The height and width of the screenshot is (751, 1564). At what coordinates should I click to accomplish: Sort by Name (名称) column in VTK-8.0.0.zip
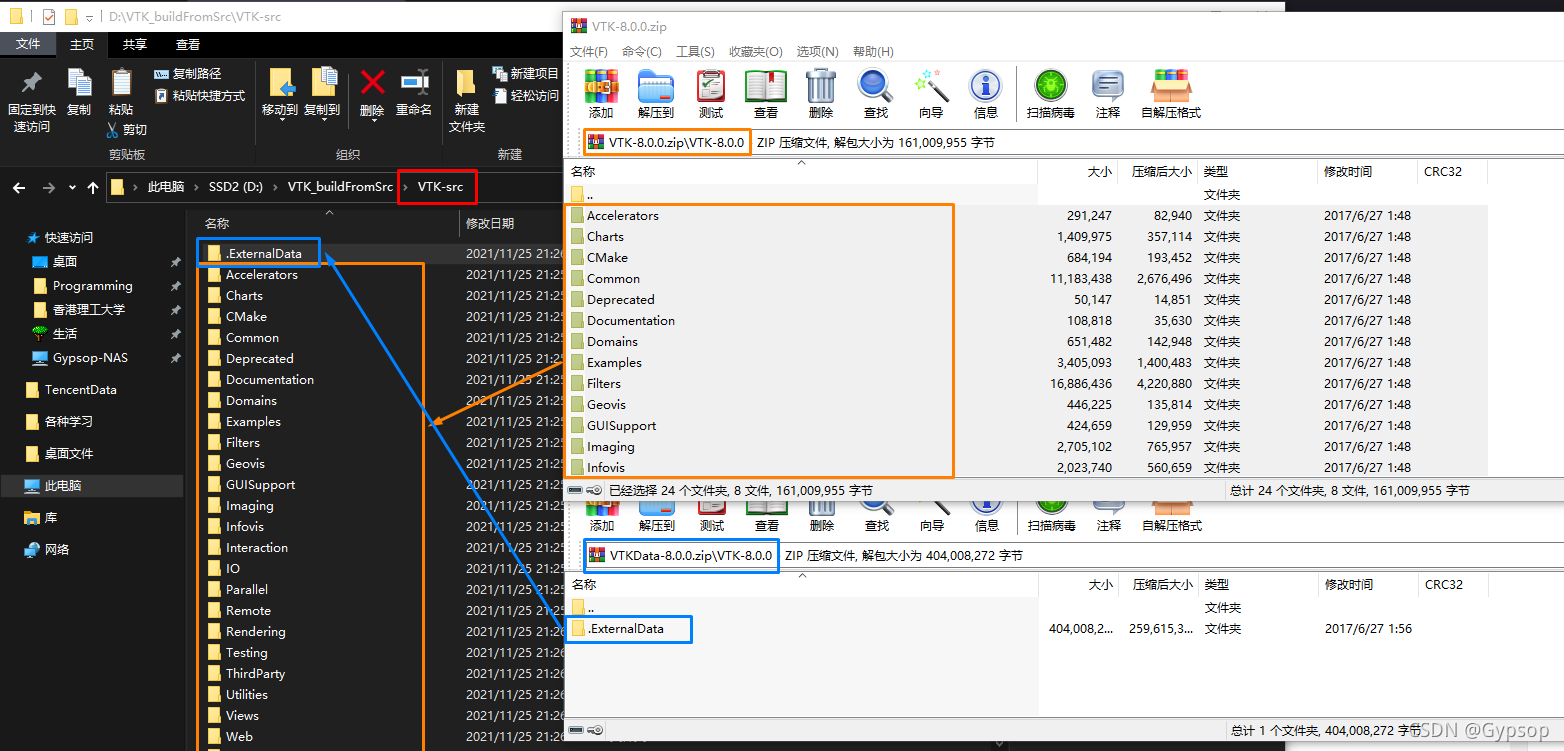point(802,172)
